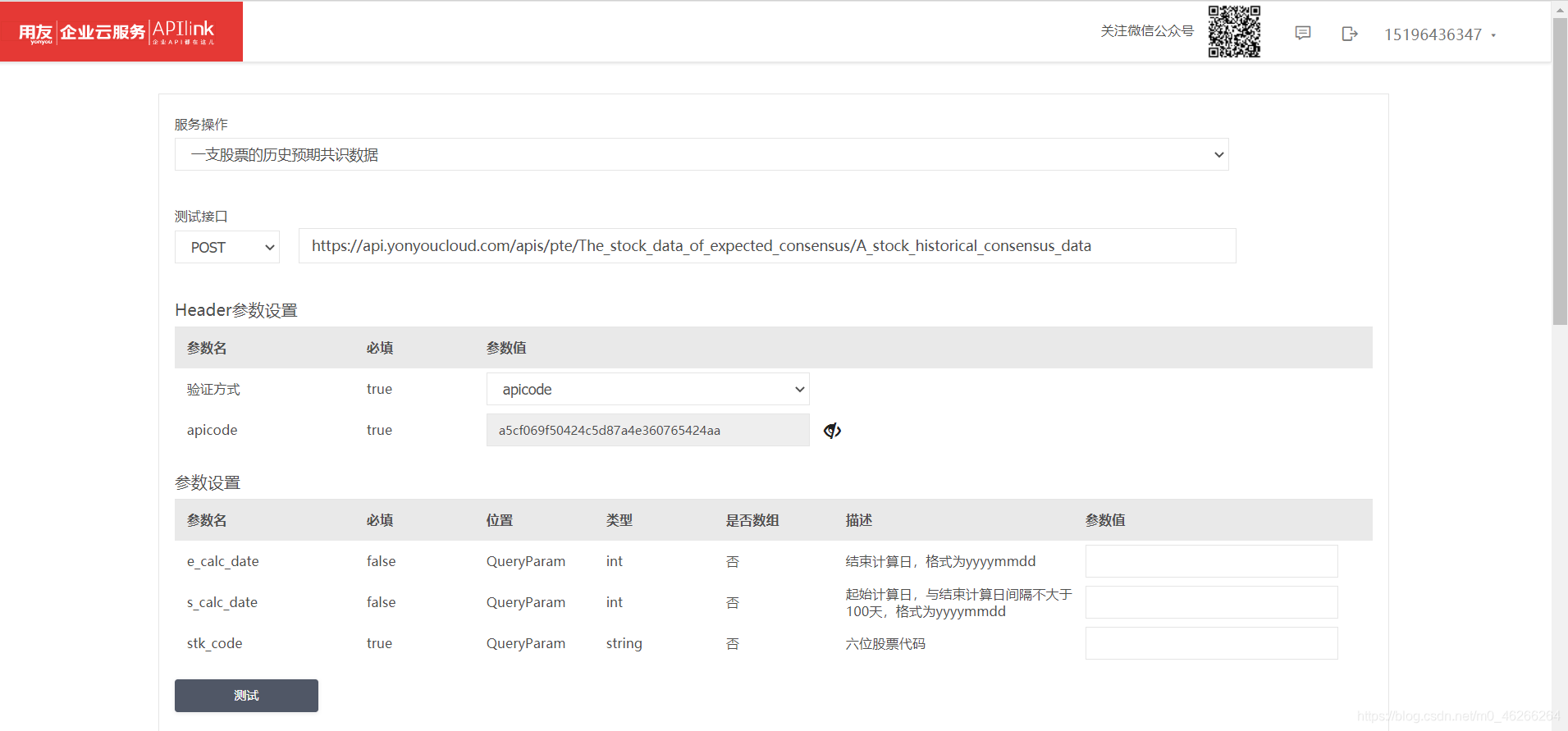This screenshot has width=1568, height=731.
Task: Click the WeChat QR code image
Action: tap(1234, 31)
